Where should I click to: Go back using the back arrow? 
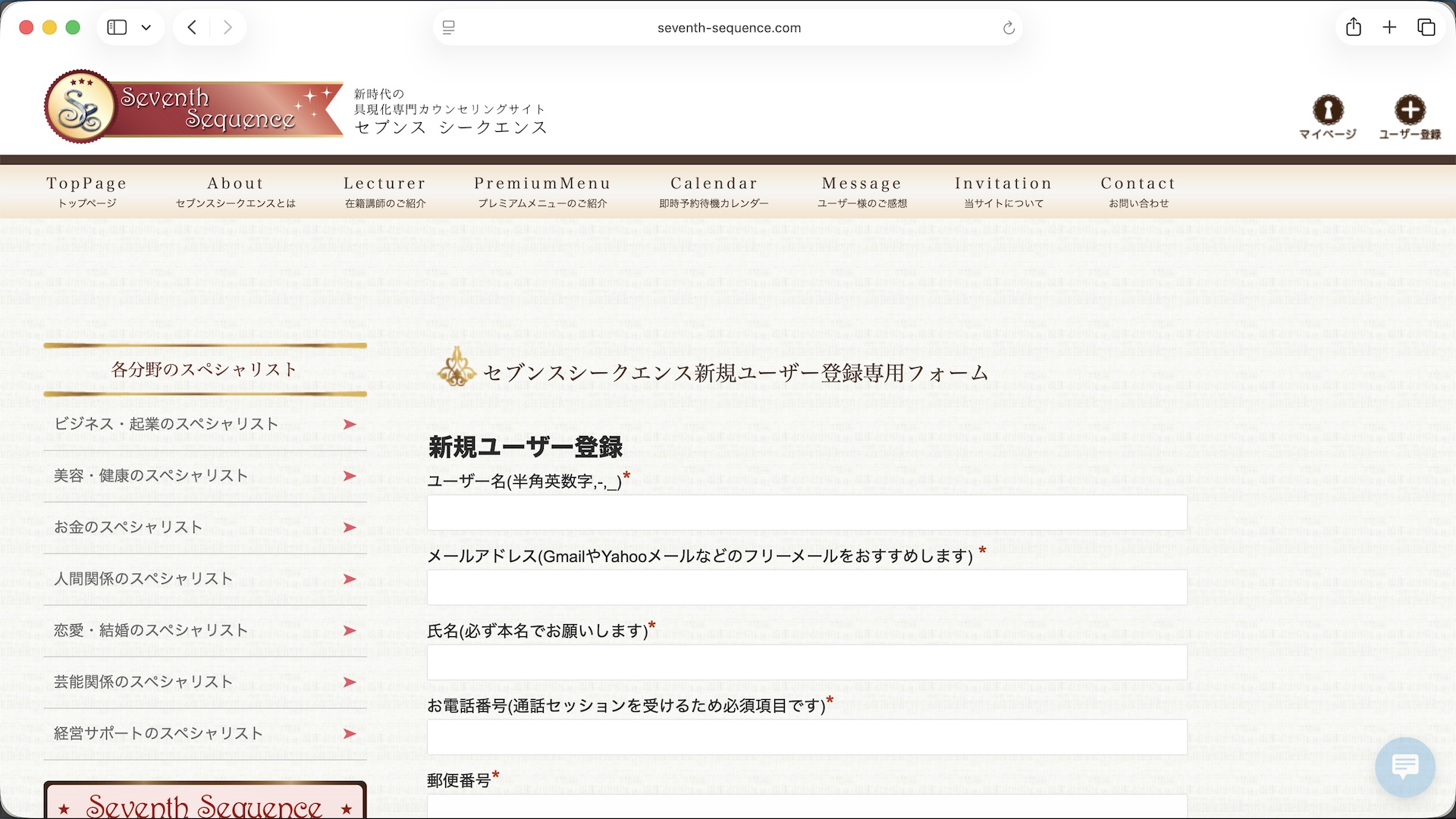click(193, 28)
